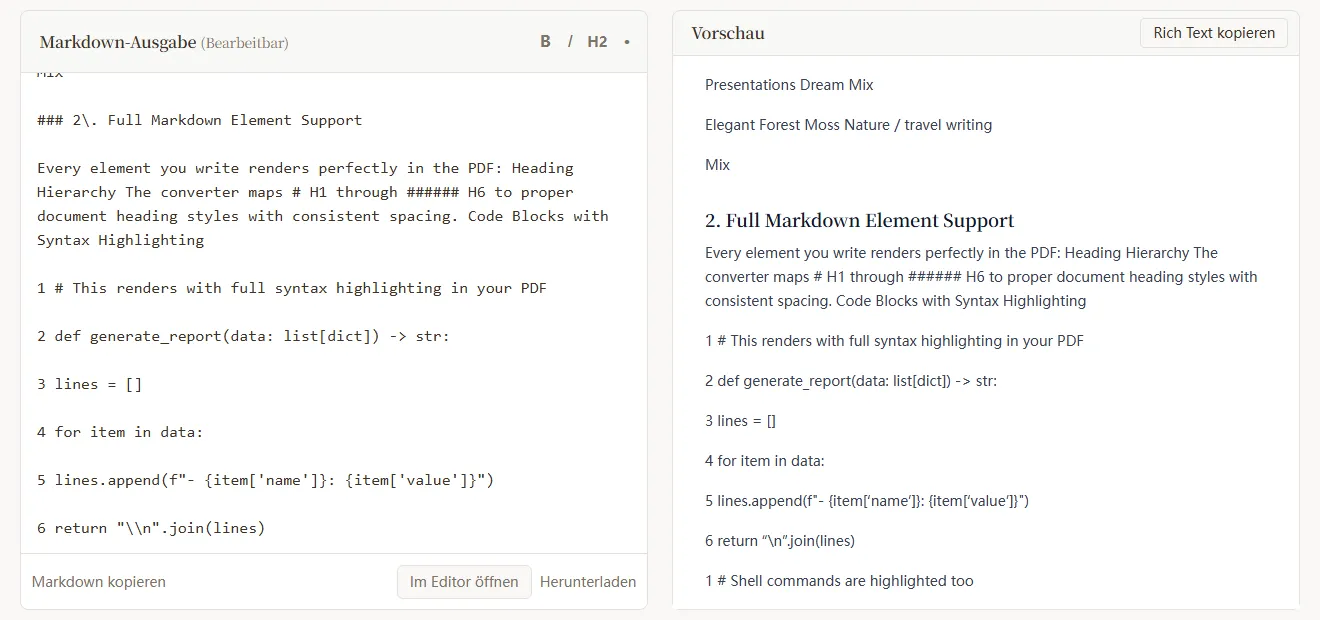Image resolution: width=1320 pixels, height=620 pixels.
Task: Click the preview heading "2. Full Markdown Element Support"
Action: pos(860,221)
